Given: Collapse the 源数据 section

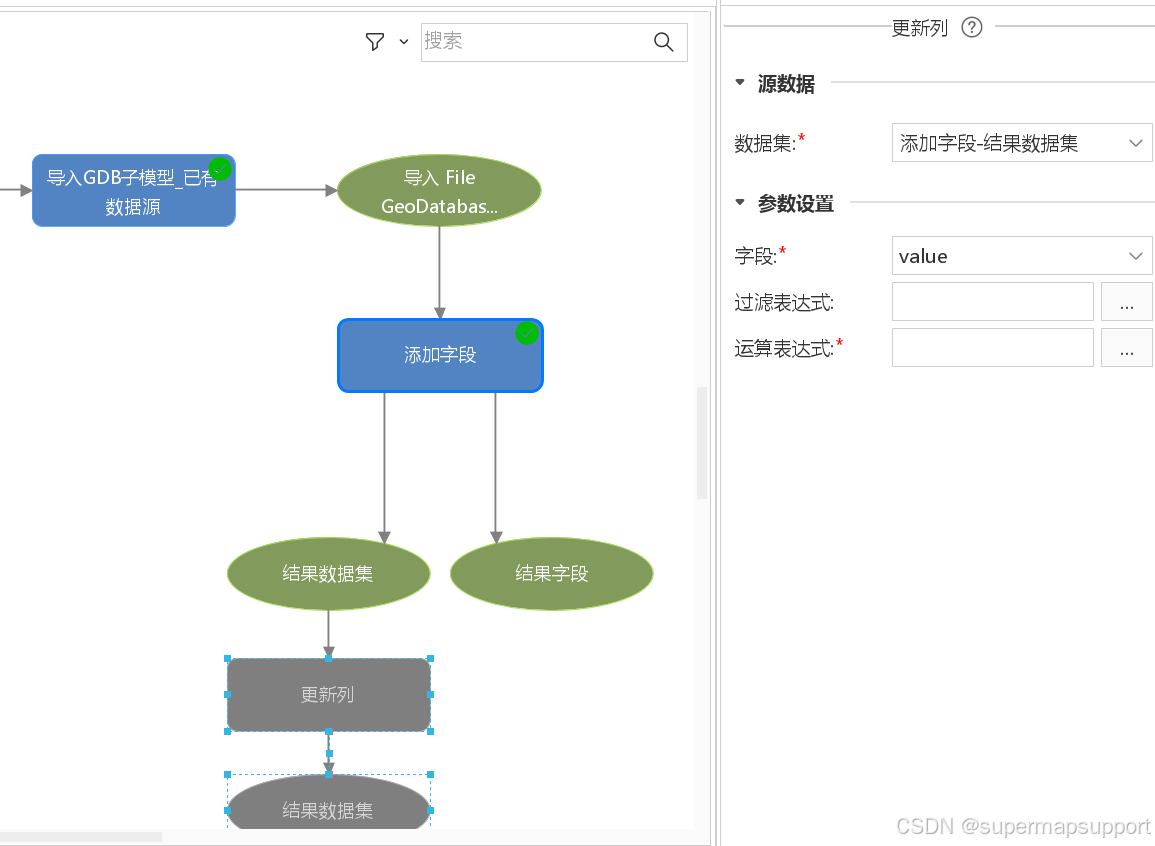Looking at the screenshot, I should point(740,84).
